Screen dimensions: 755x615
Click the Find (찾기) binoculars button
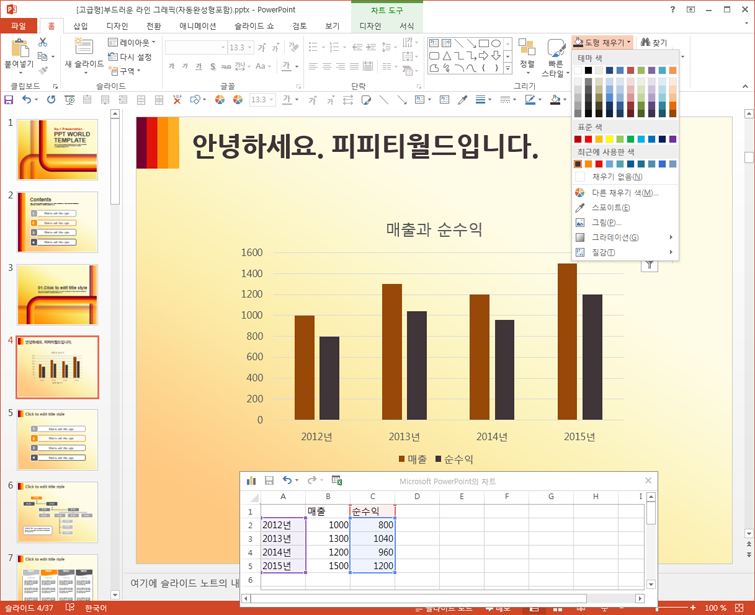coord(654,43)
